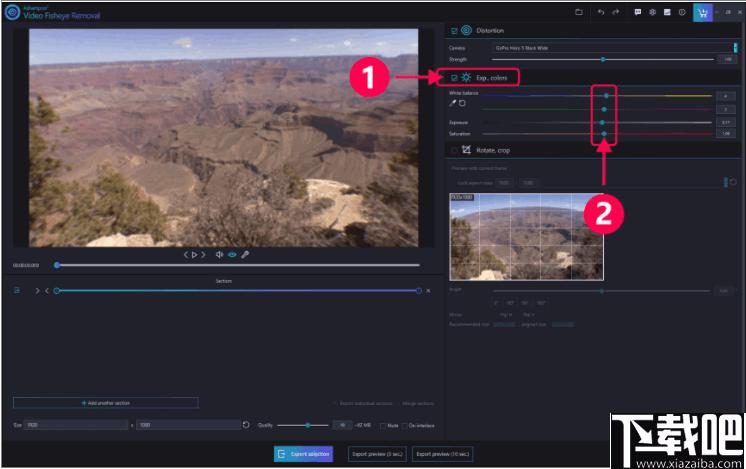Tick the Mute export checkbox

click(383, 426)
